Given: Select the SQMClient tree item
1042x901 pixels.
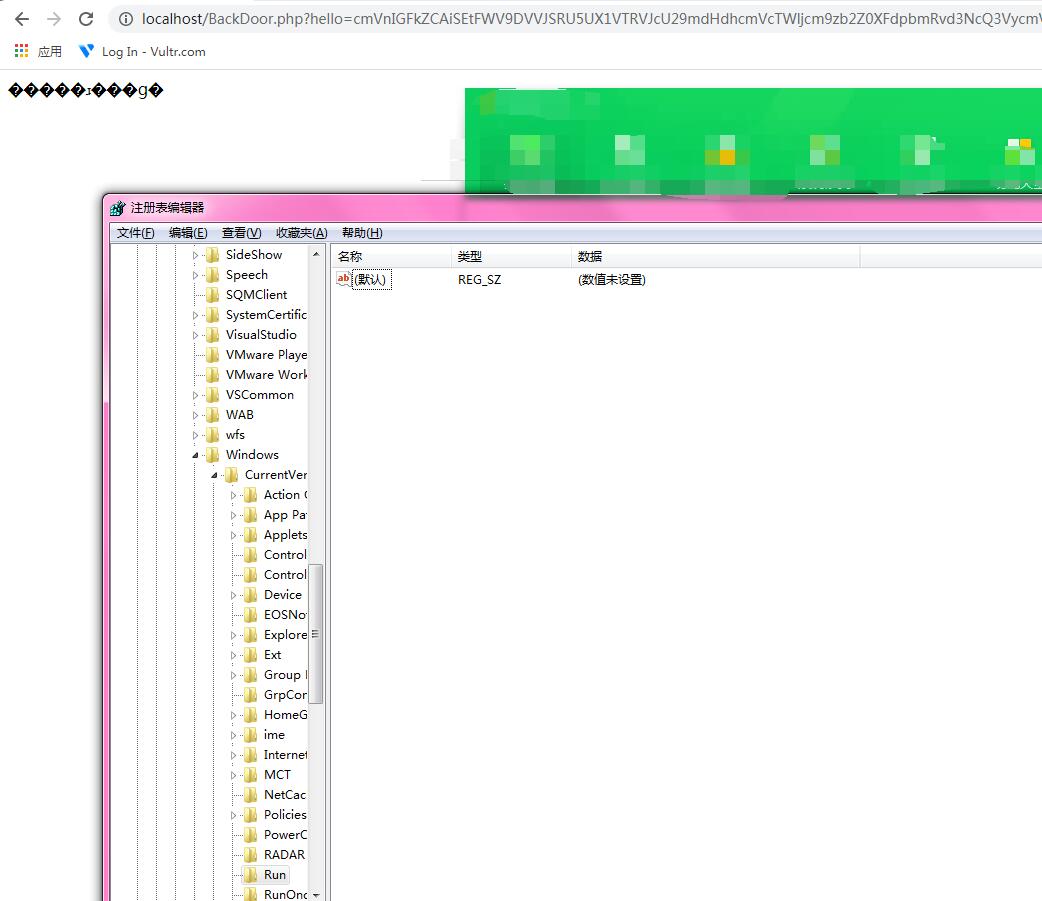Looking at the screenshot, I should click(256, 294).
